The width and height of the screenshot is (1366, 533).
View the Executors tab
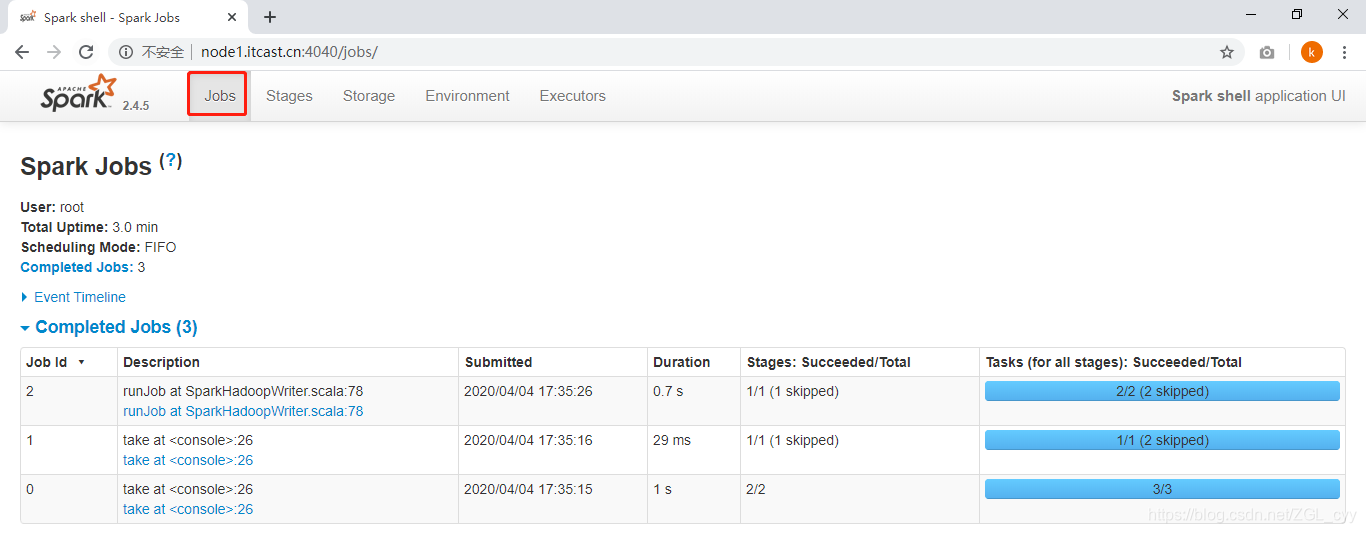572,96
